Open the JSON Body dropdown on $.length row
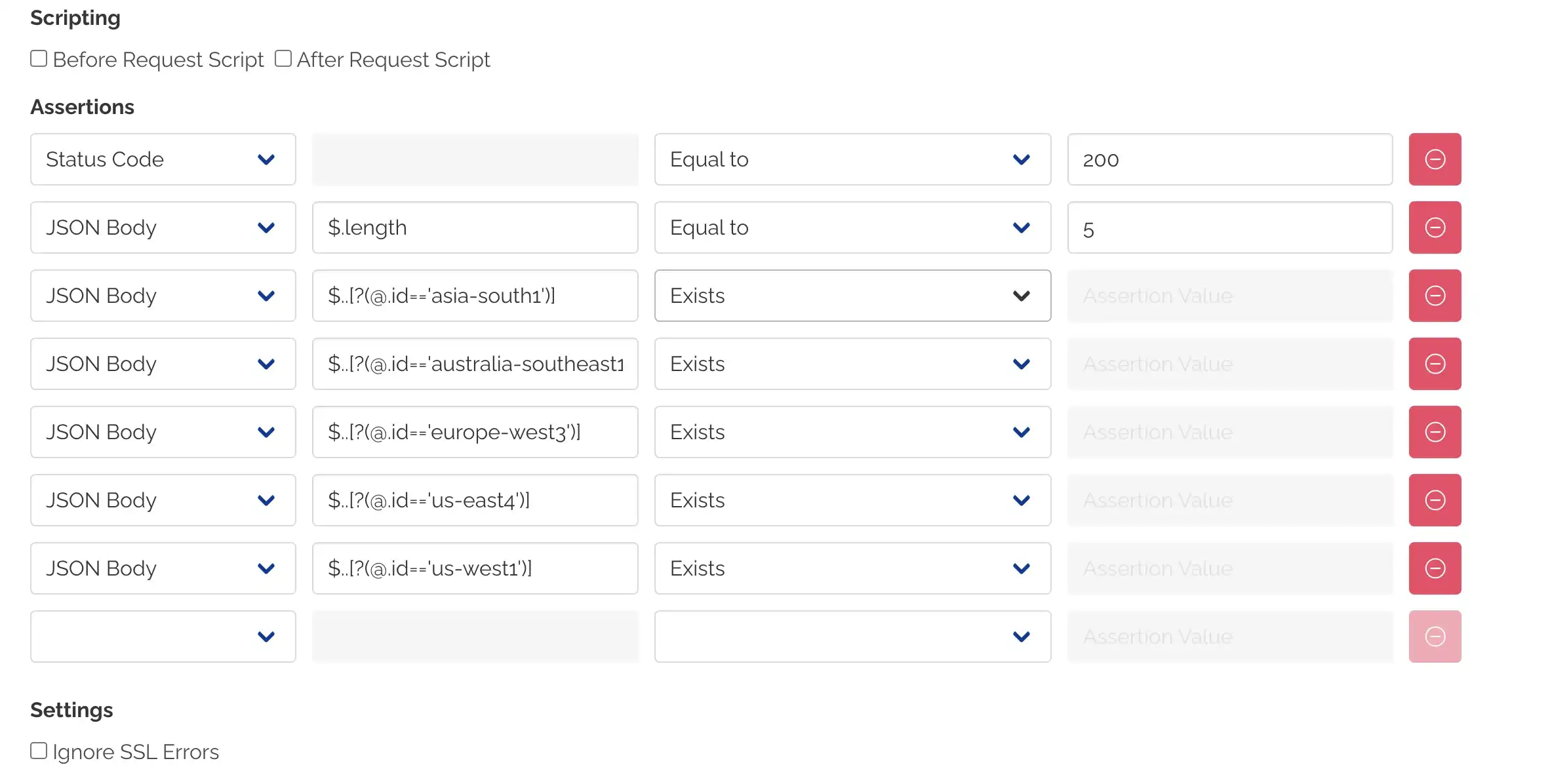Image resolution: width=1550 pixels, height=784 pixels. point(266,227)
